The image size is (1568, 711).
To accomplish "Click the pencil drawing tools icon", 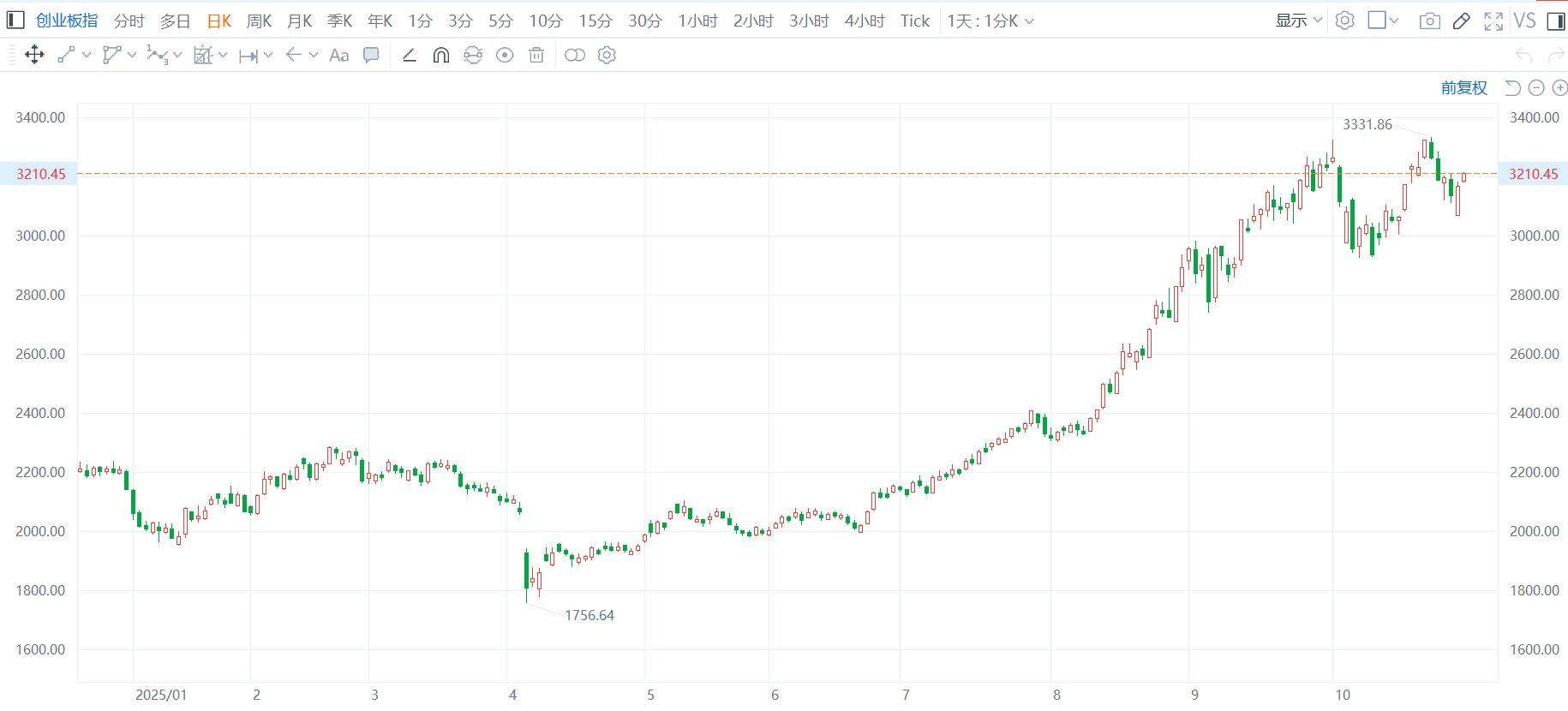I will (x=1462, y=21).
